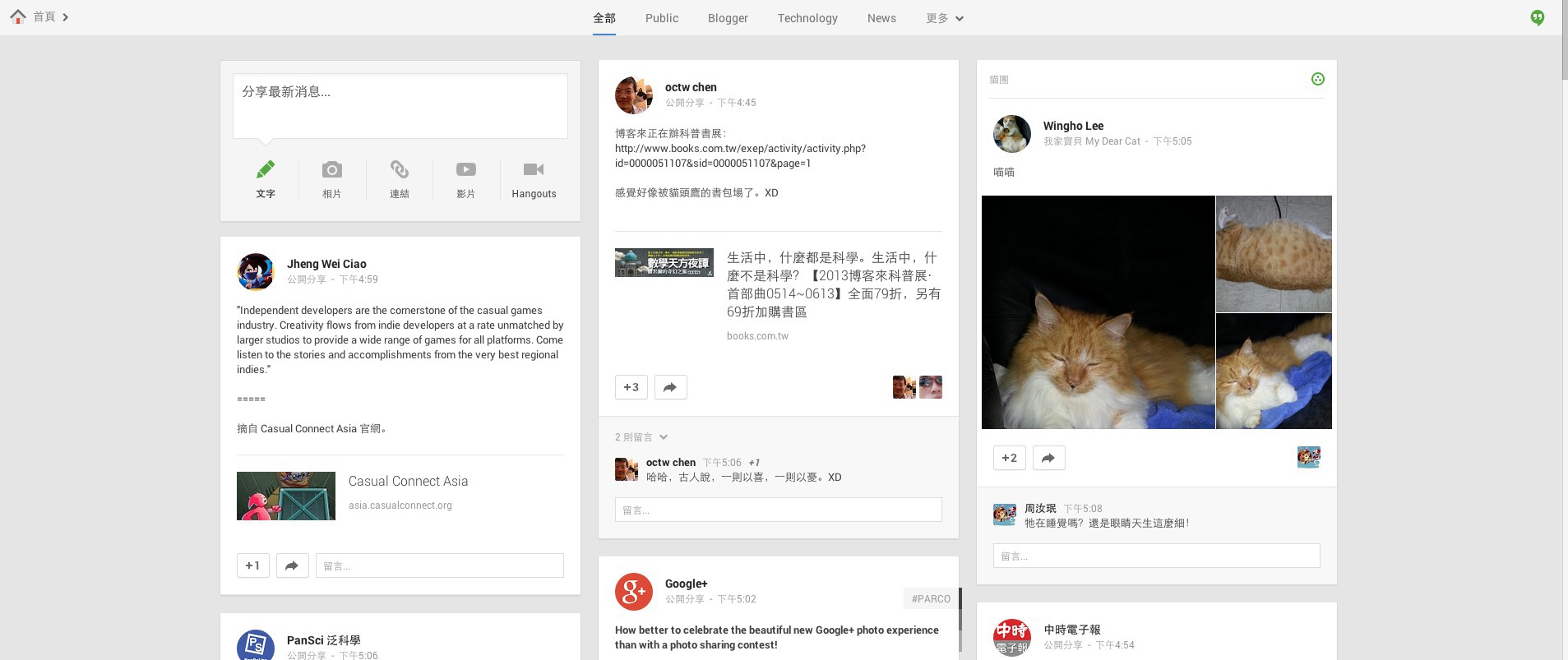The height and width of the screenshot is (660, 1568).
Task: Open the Hangouts chat icon
Action: point(1537,17)
